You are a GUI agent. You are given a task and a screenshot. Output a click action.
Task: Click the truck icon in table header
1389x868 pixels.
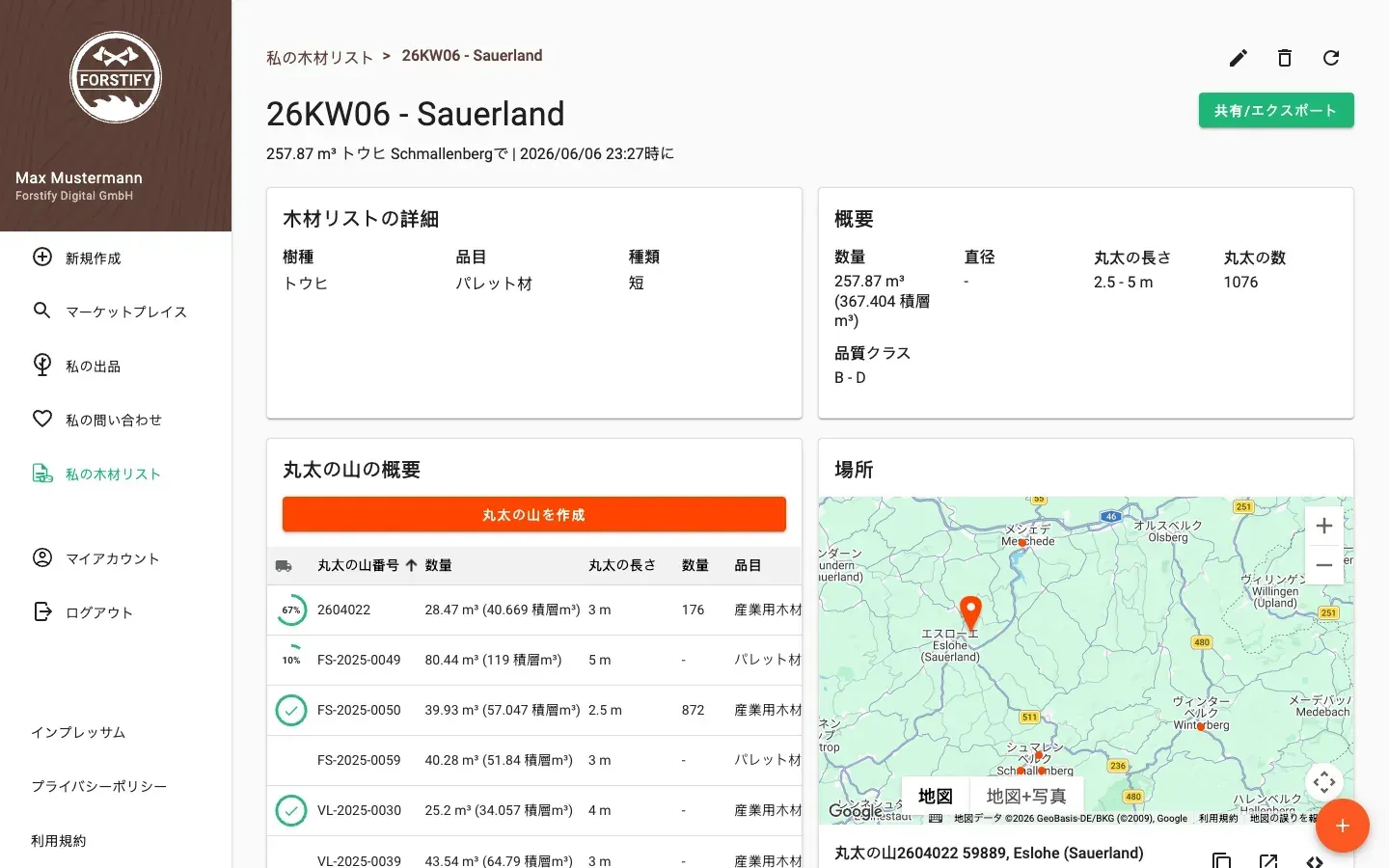(x=284, y=566)
